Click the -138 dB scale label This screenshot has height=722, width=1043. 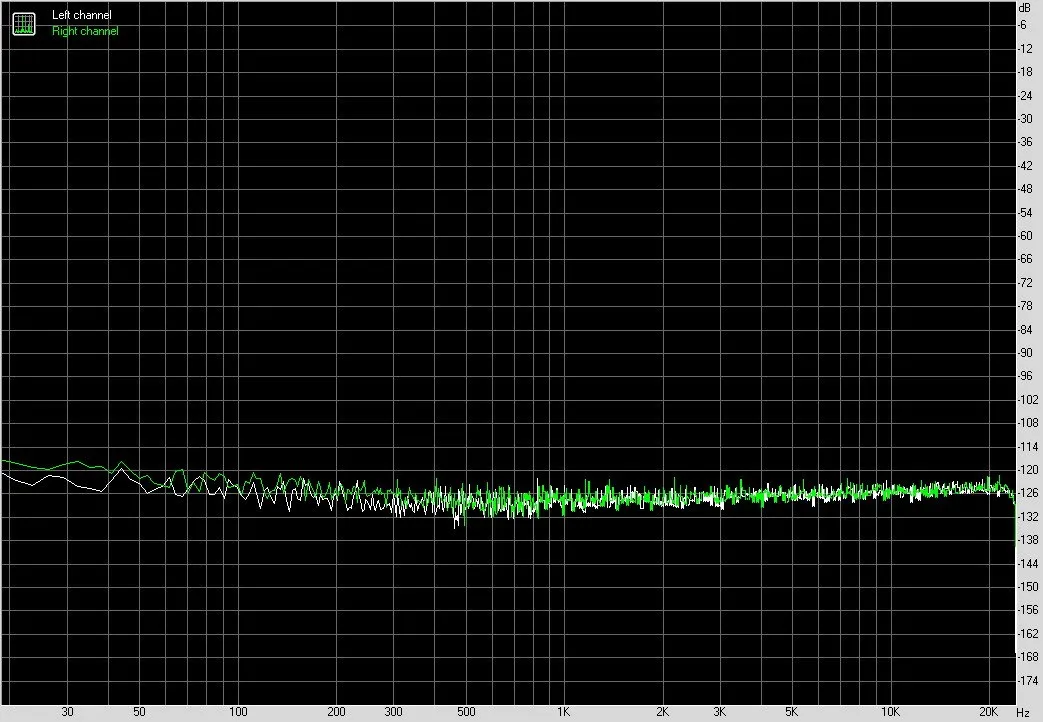[1028, 540]
